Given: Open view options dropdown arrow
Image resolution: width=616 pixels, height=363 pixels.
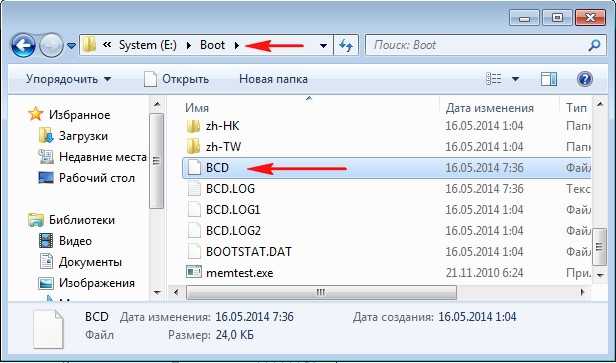Looking at the screenshot, I should pyautogui.click(x=515, y=80).
